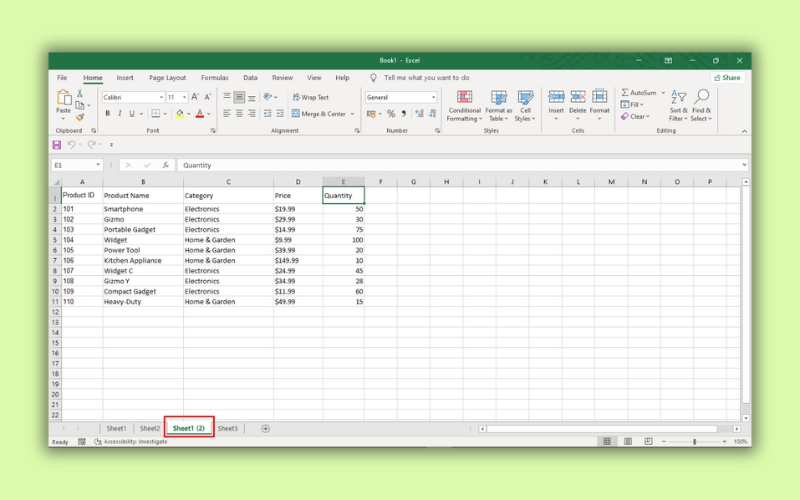Click the Increase Decimal icon
This screenshot has width=800, height=500.
coord(419,114)
